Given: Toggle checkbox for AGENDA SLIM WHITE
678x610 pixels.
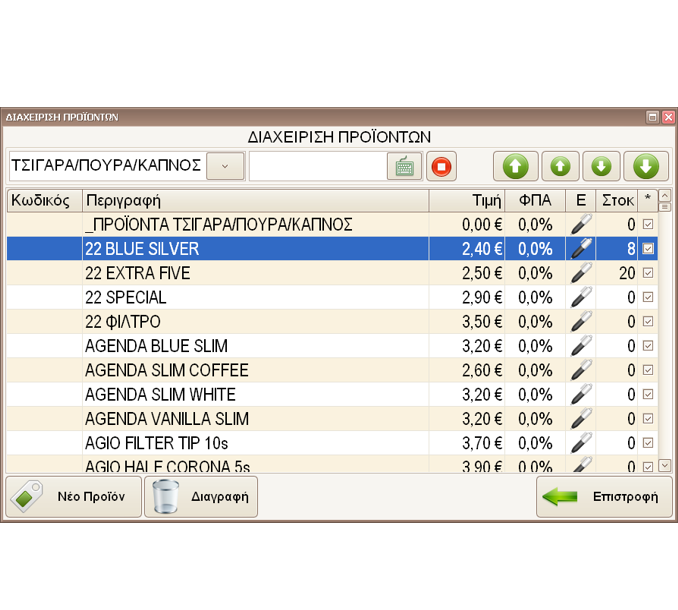Looking at the screenshot, I should click(648, 394).
